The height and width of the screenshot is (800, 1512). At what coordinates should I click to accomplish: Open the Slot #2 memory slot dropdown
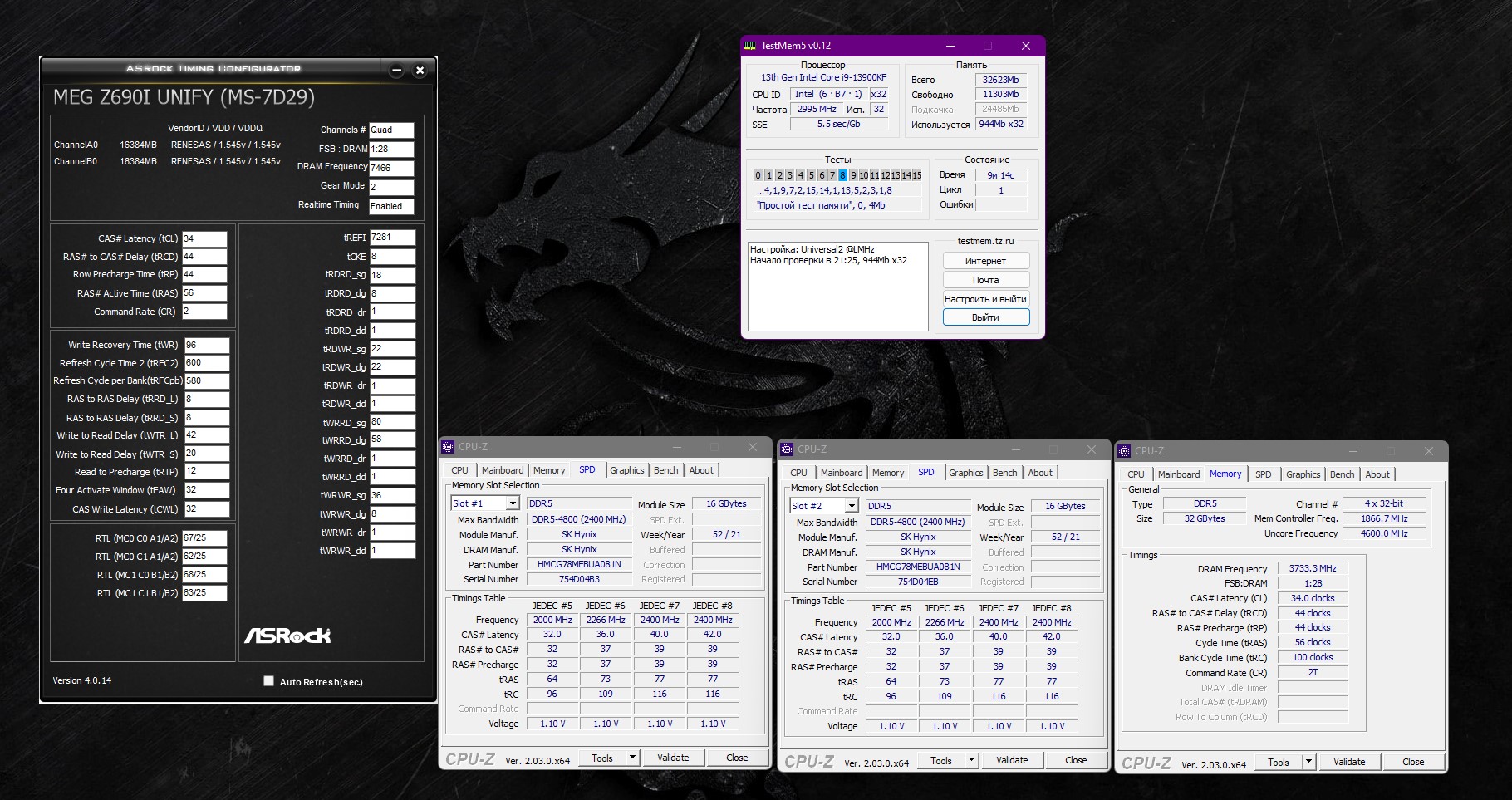(852, 506)
